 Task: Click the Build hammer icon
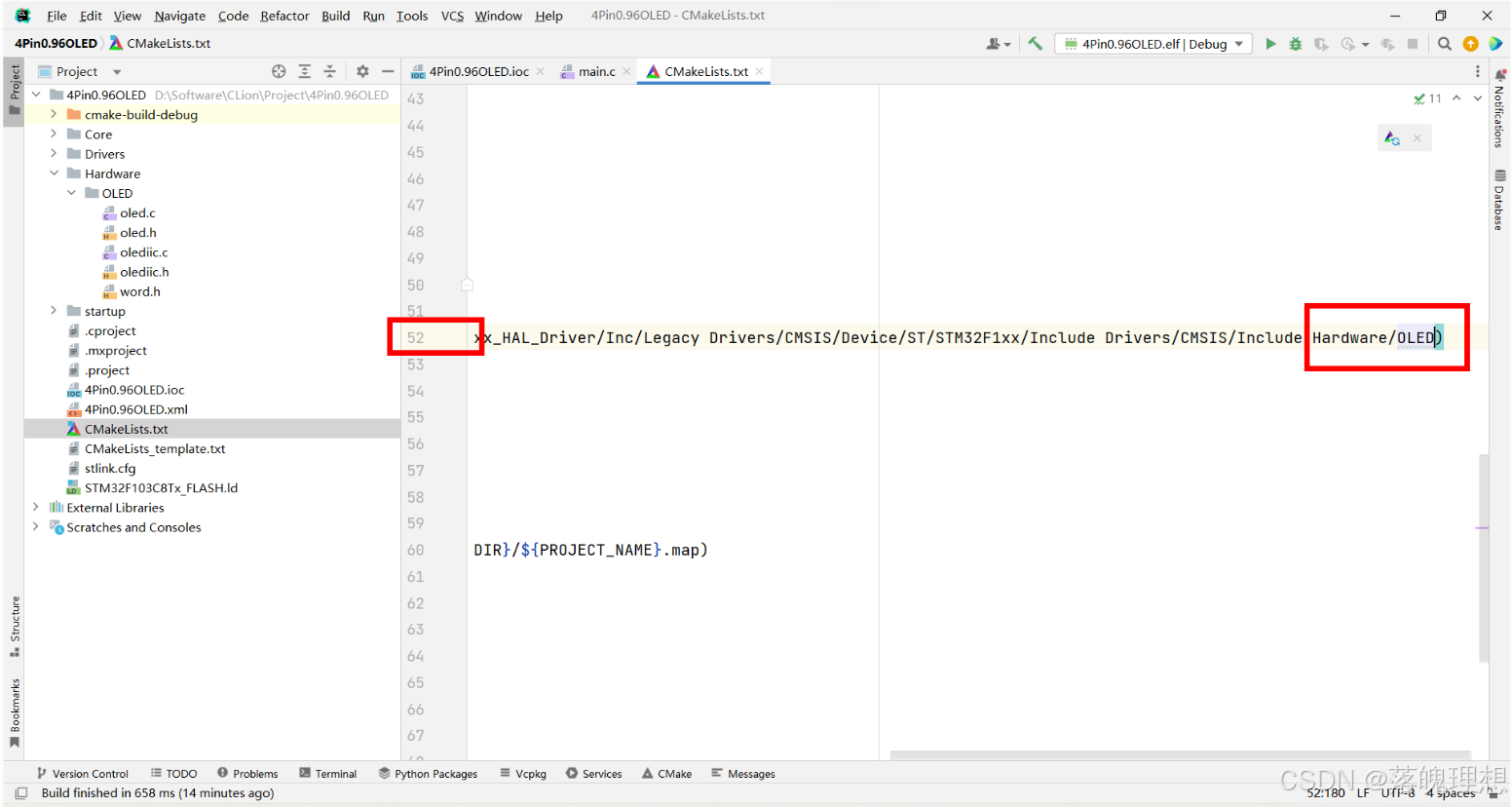tap(1035, 44)
